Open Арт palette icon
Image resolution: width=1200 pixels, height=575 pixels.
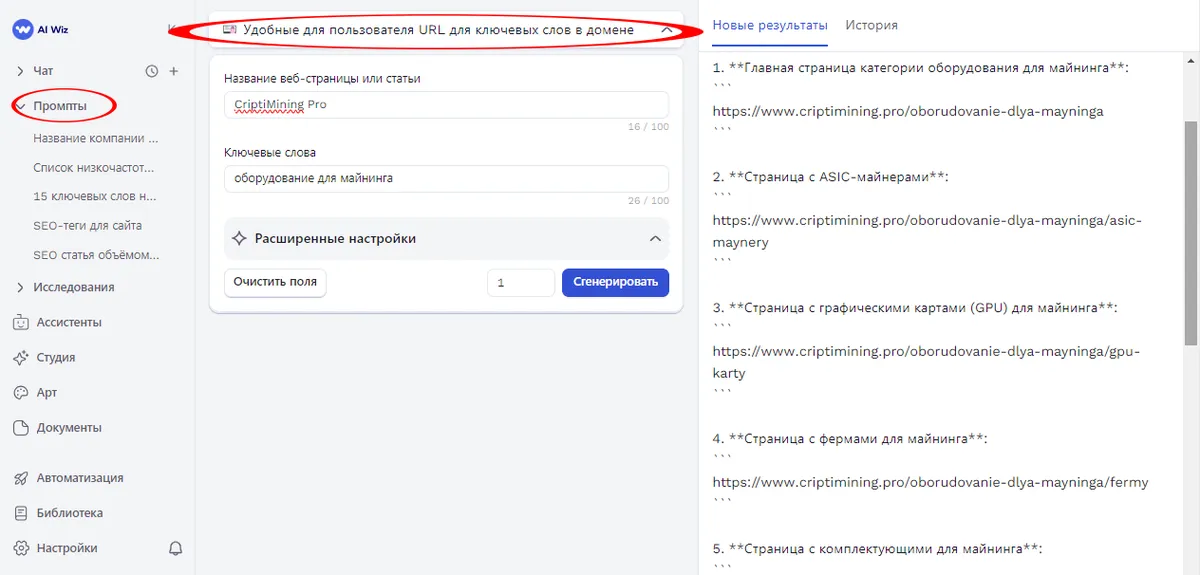(21, 392)
